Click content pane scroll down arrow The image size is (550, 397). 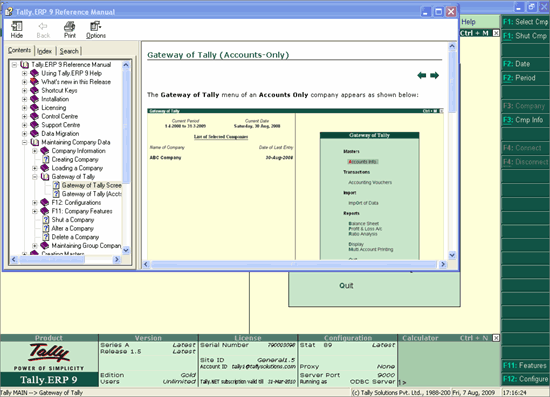click(x=452, y=255)
